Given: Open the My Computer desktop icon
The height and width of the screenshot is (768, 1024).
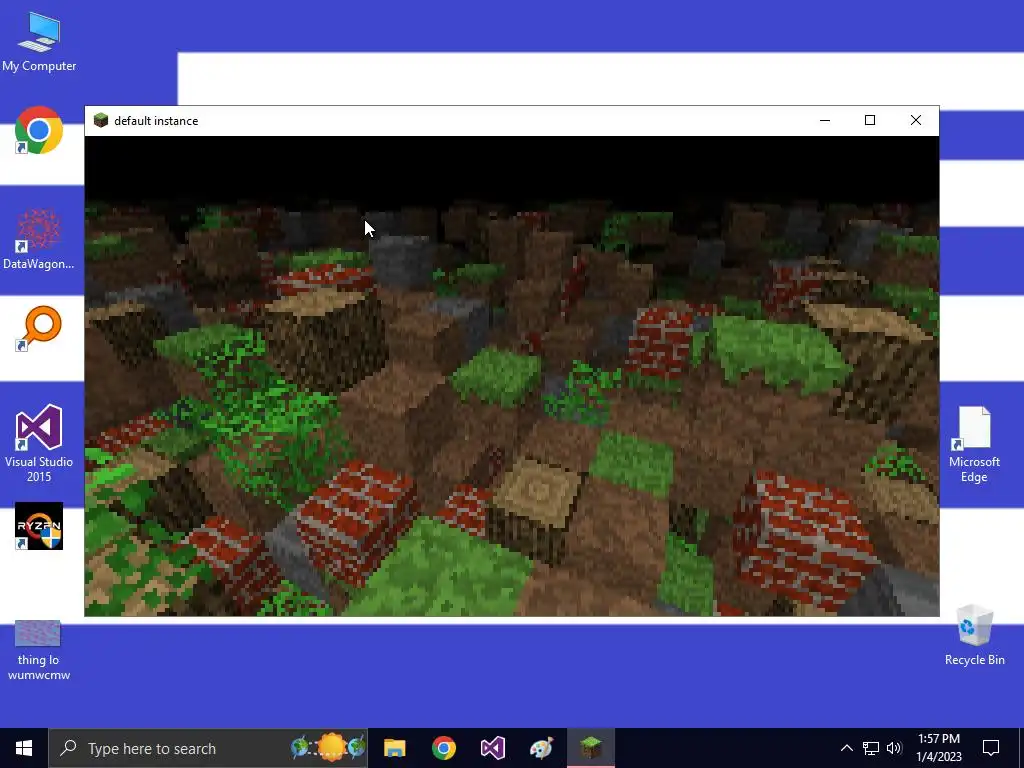Looking at the screenshot, I should click(39, 41).
